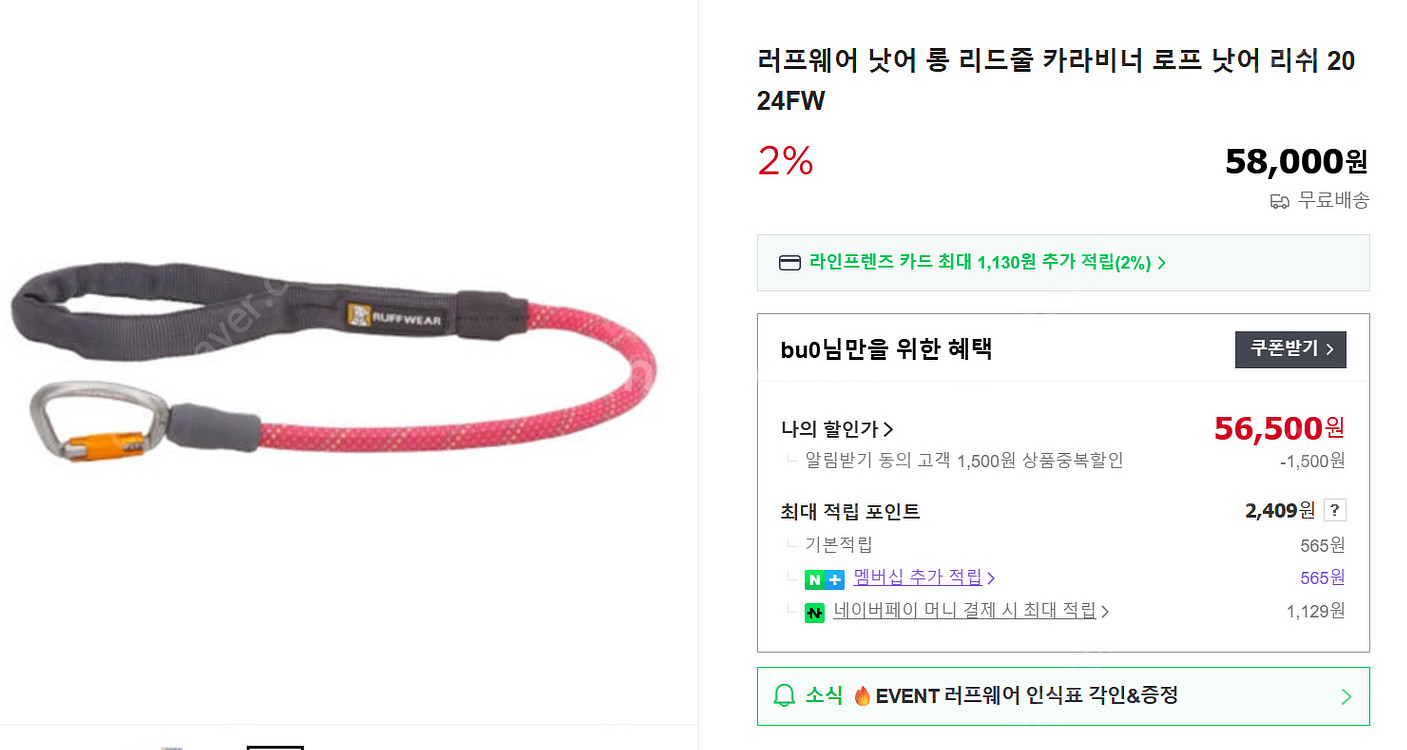Viewport: 1407px width, 750px height.
Task: Click the credit card icon in the 라인프렌즈 banner
Action: coord(789,263)
